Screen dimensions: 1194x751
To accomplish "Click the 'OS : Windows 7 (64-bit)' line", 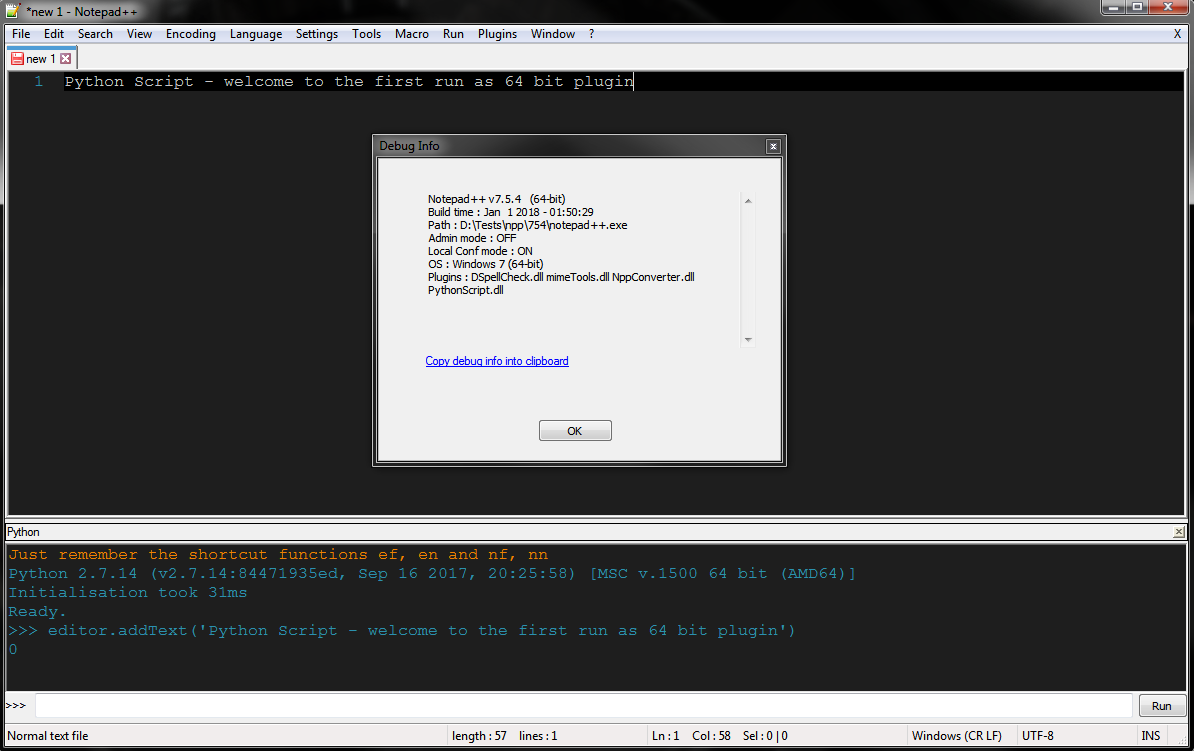I will [485, 264].
